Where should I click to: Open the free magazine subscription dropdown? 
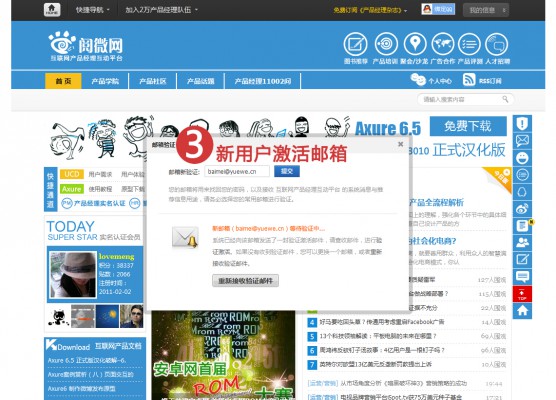tap(370, 10)
